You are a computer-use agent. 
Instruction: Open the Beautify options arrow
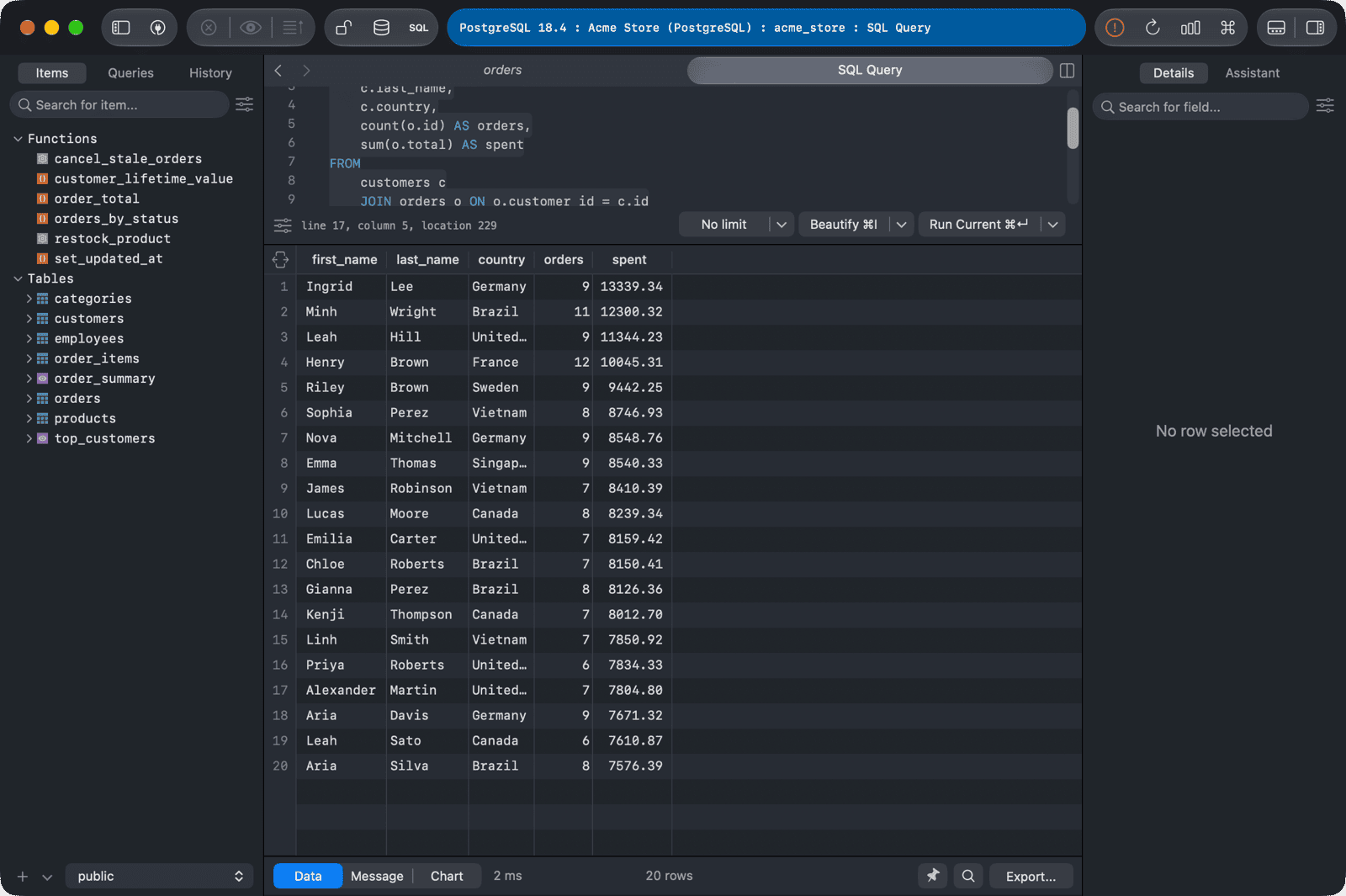point(902,225)
